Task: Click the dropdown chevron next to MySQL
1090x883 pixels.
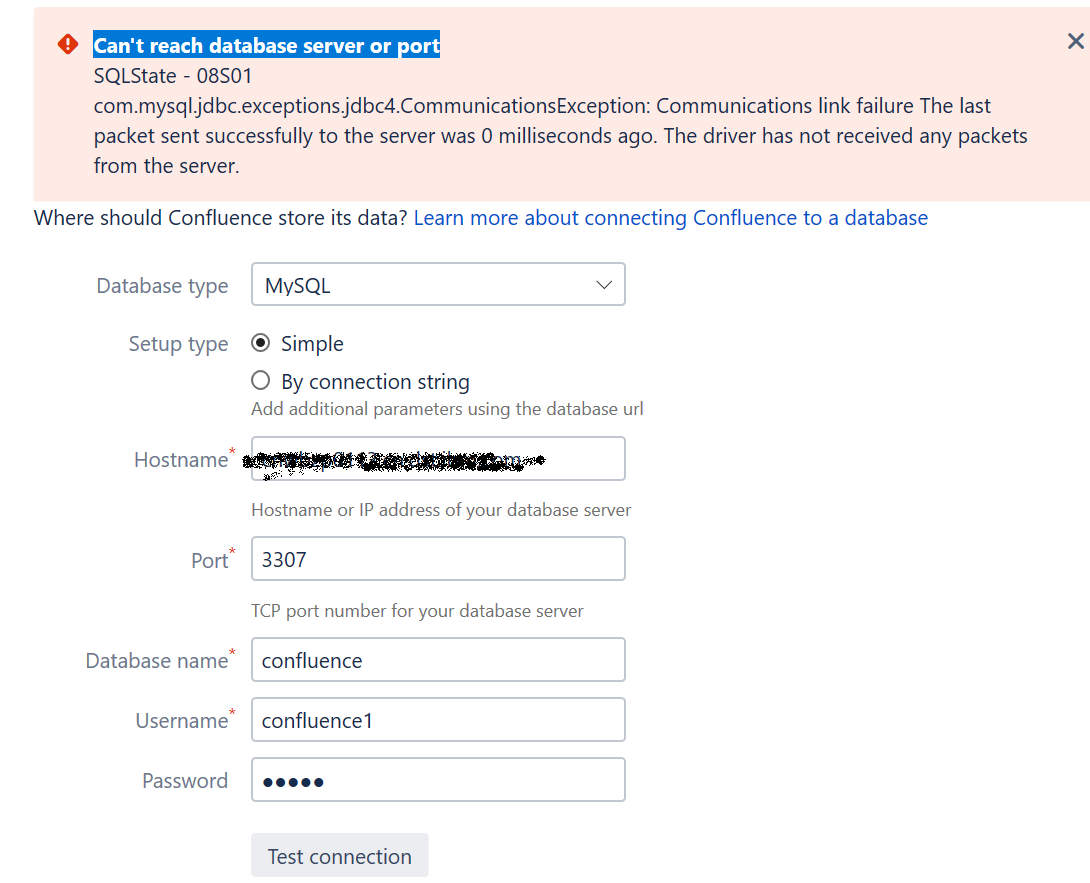Action: click(603, 285)
